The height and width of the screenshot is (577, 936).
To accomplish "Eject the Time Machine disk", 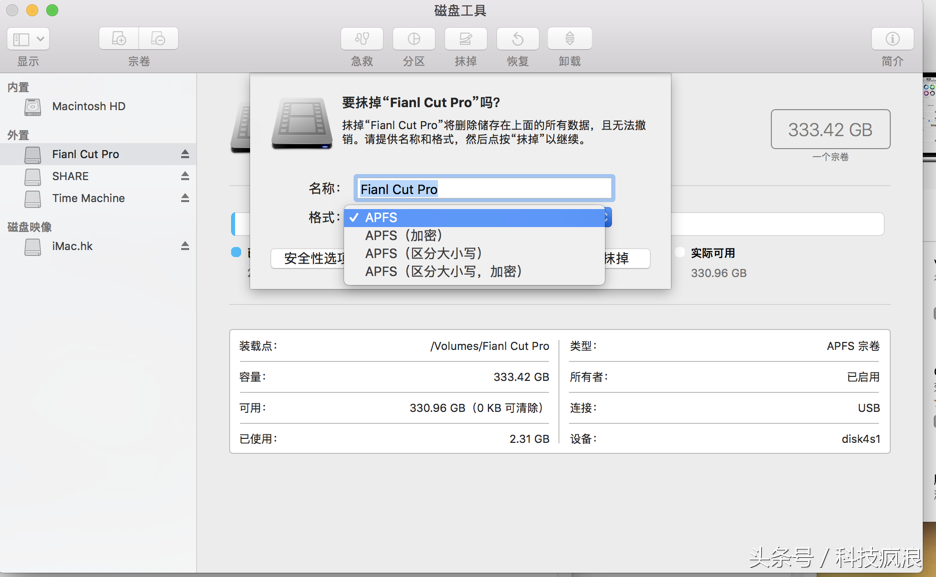I will pyautogui.click(x=185, y=198).
